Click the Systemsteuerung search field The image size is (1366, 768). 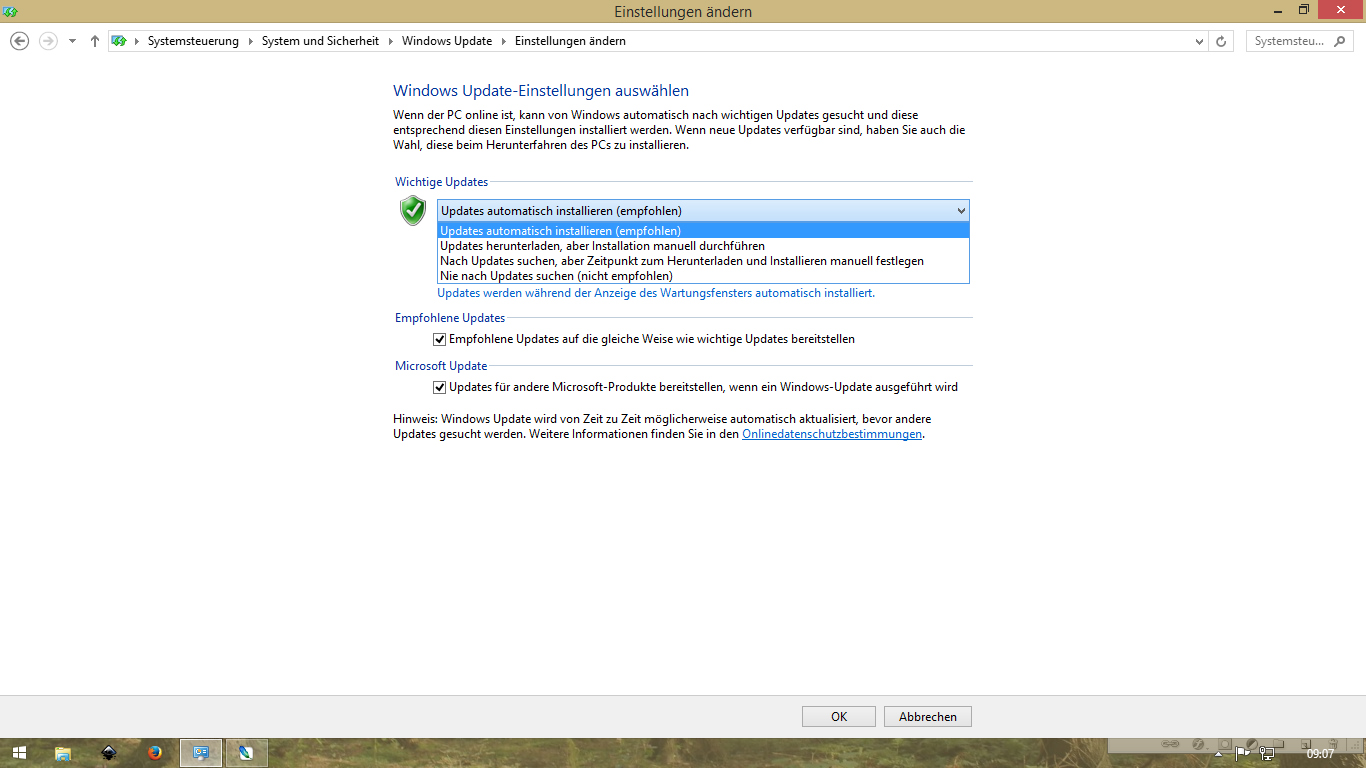click(x=1290, y=41)
